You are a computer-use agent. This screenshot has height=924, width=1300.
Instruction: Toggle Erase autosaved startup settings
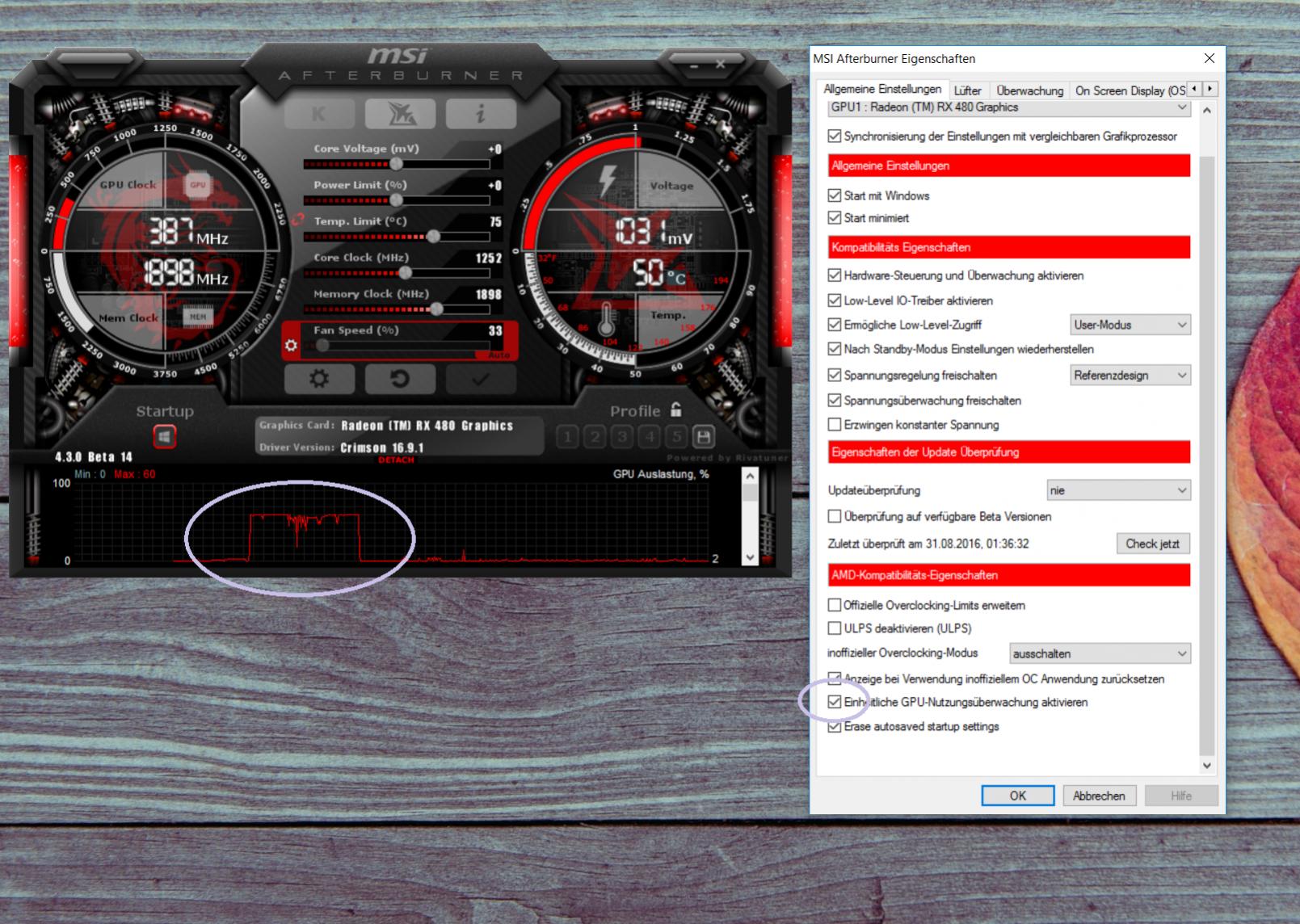click(835, 727)
